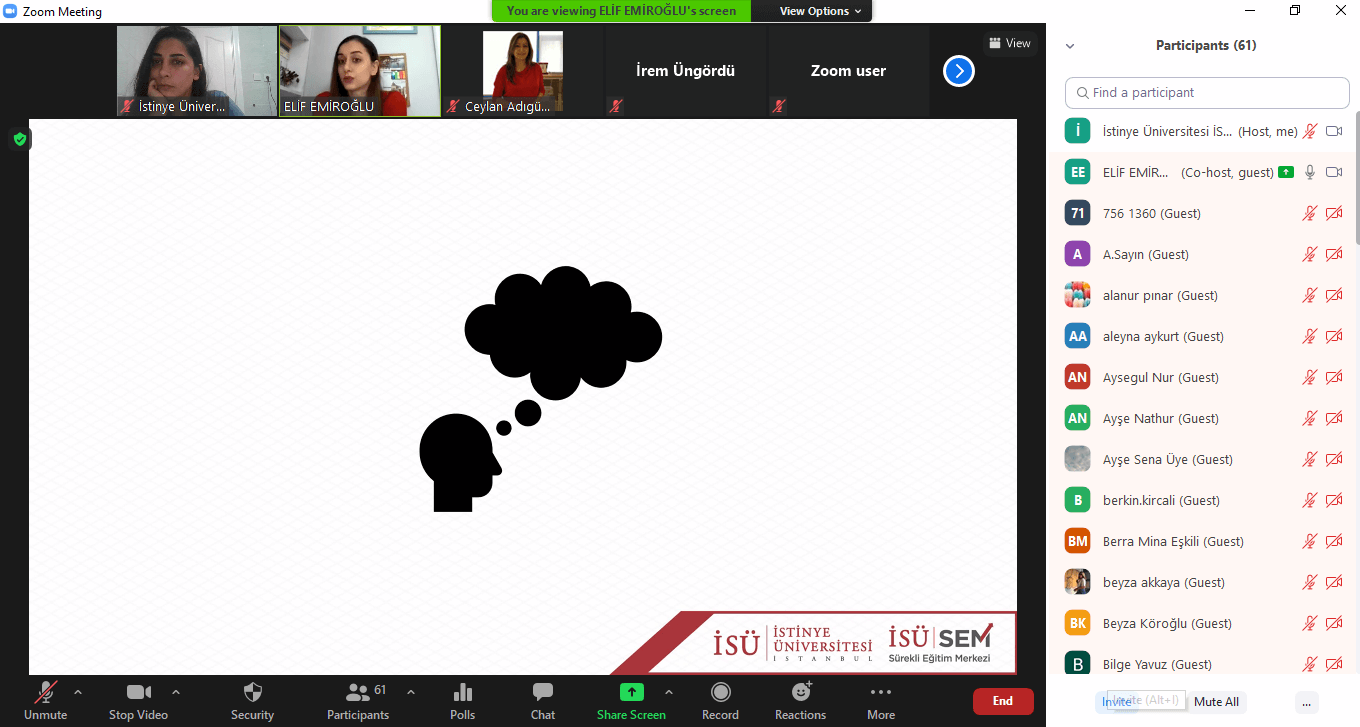The width and height of the screenshot is (1360, 727).
Task: Click the Find a participant search field
Action: point(1207,93)
